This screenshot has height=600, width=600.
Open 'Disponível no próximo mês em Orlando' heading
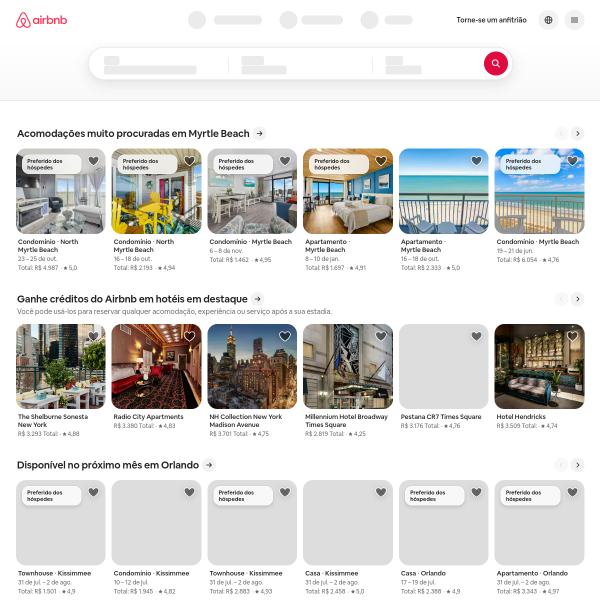[108, 465]
